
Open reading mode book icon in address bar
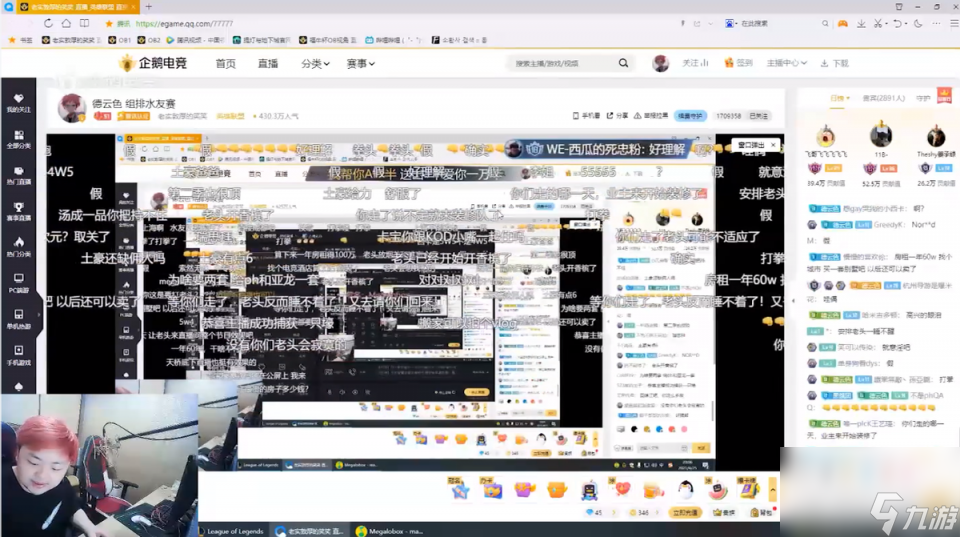84,23
